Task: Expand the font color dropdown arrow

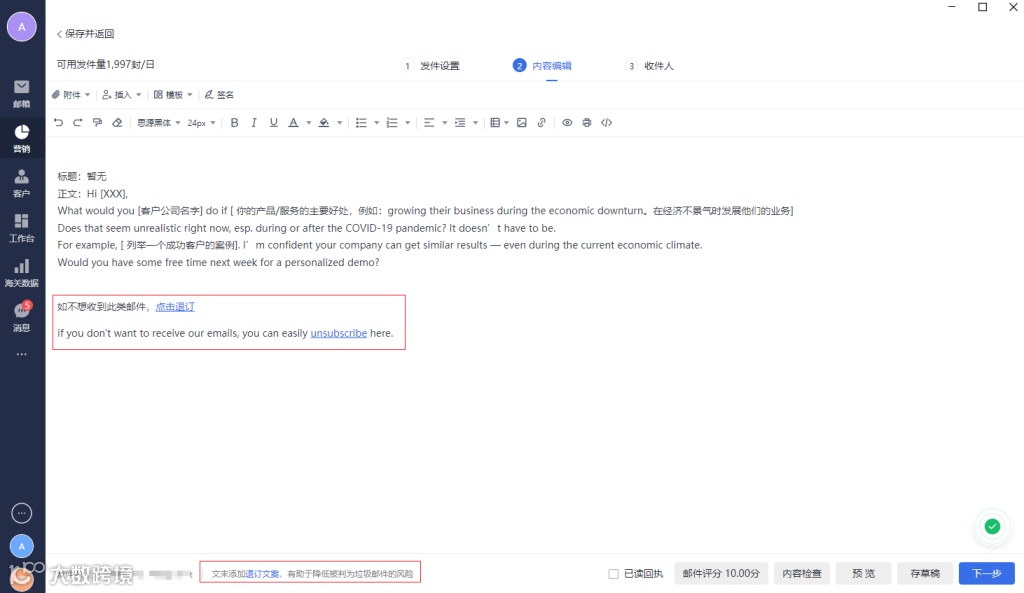Action: (309, 123)
